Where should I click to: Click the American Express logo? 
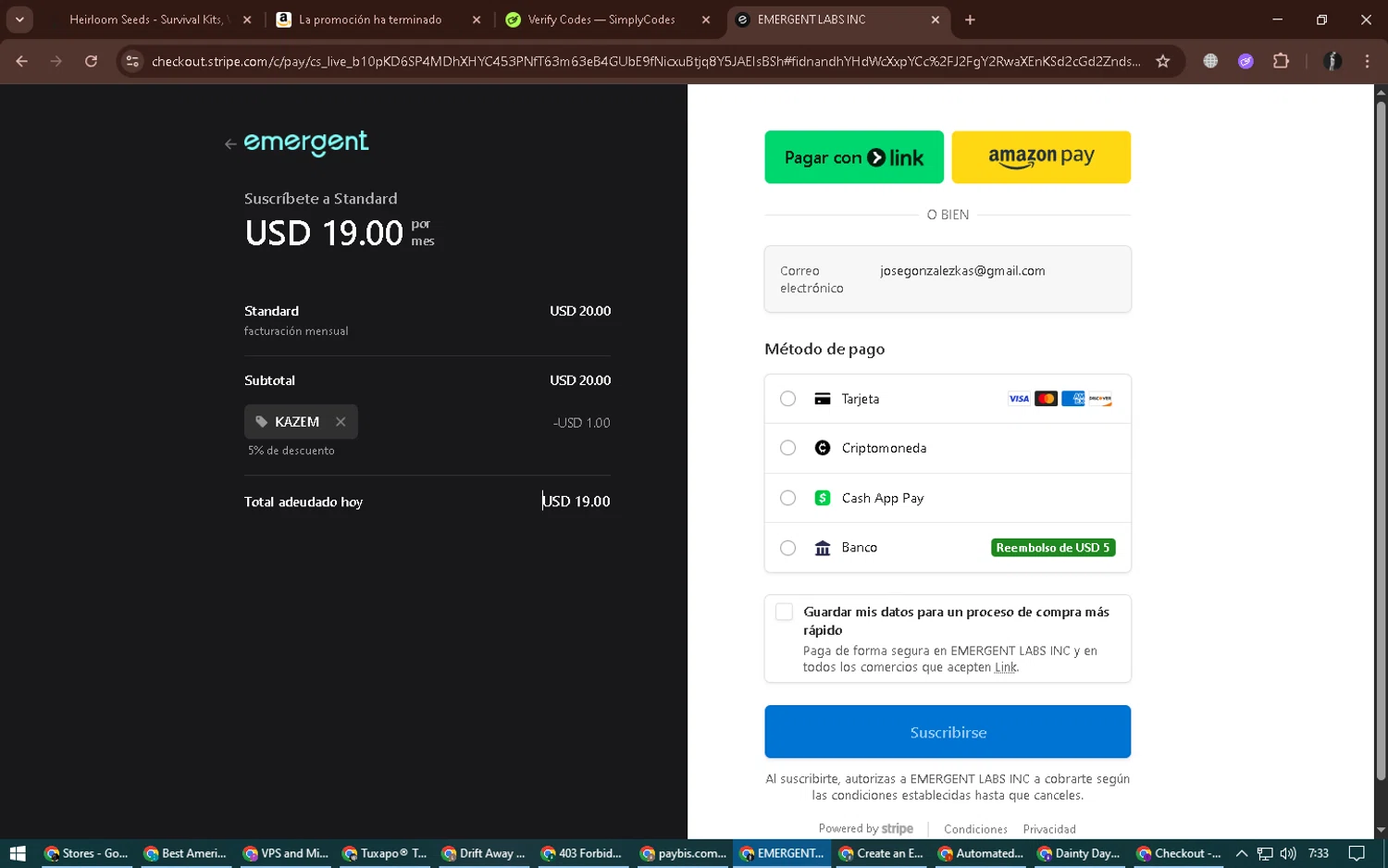[1073, 399]
